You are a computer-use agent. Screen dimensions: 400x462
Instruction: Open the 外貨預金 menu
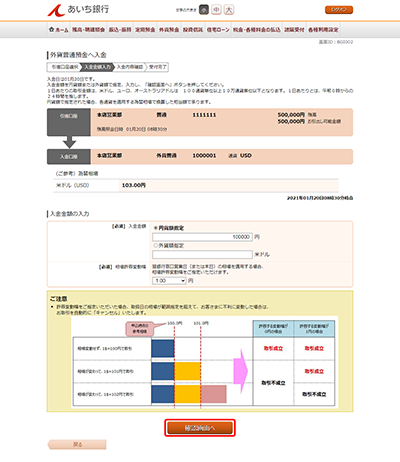coord(169,30)
